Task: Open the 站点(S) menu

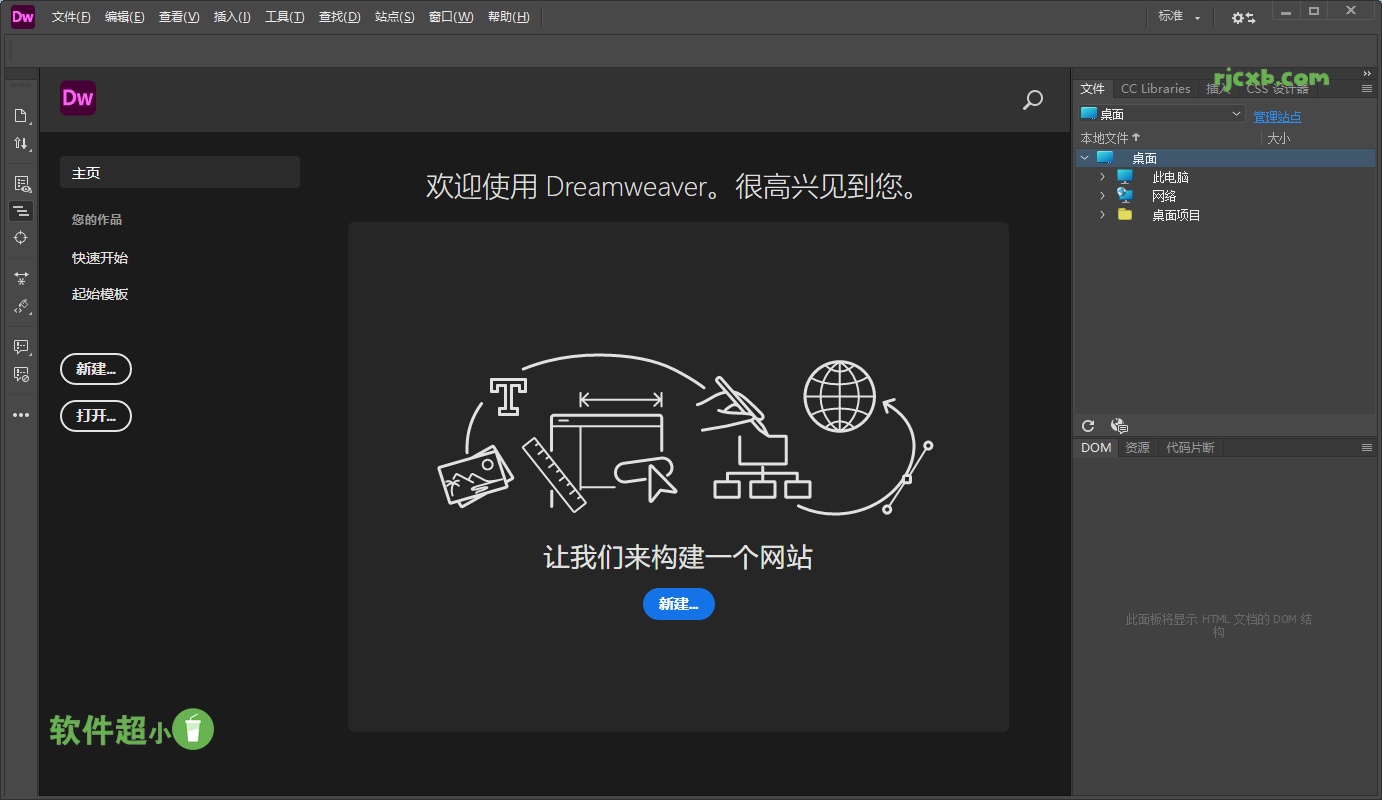Action: 394,17
